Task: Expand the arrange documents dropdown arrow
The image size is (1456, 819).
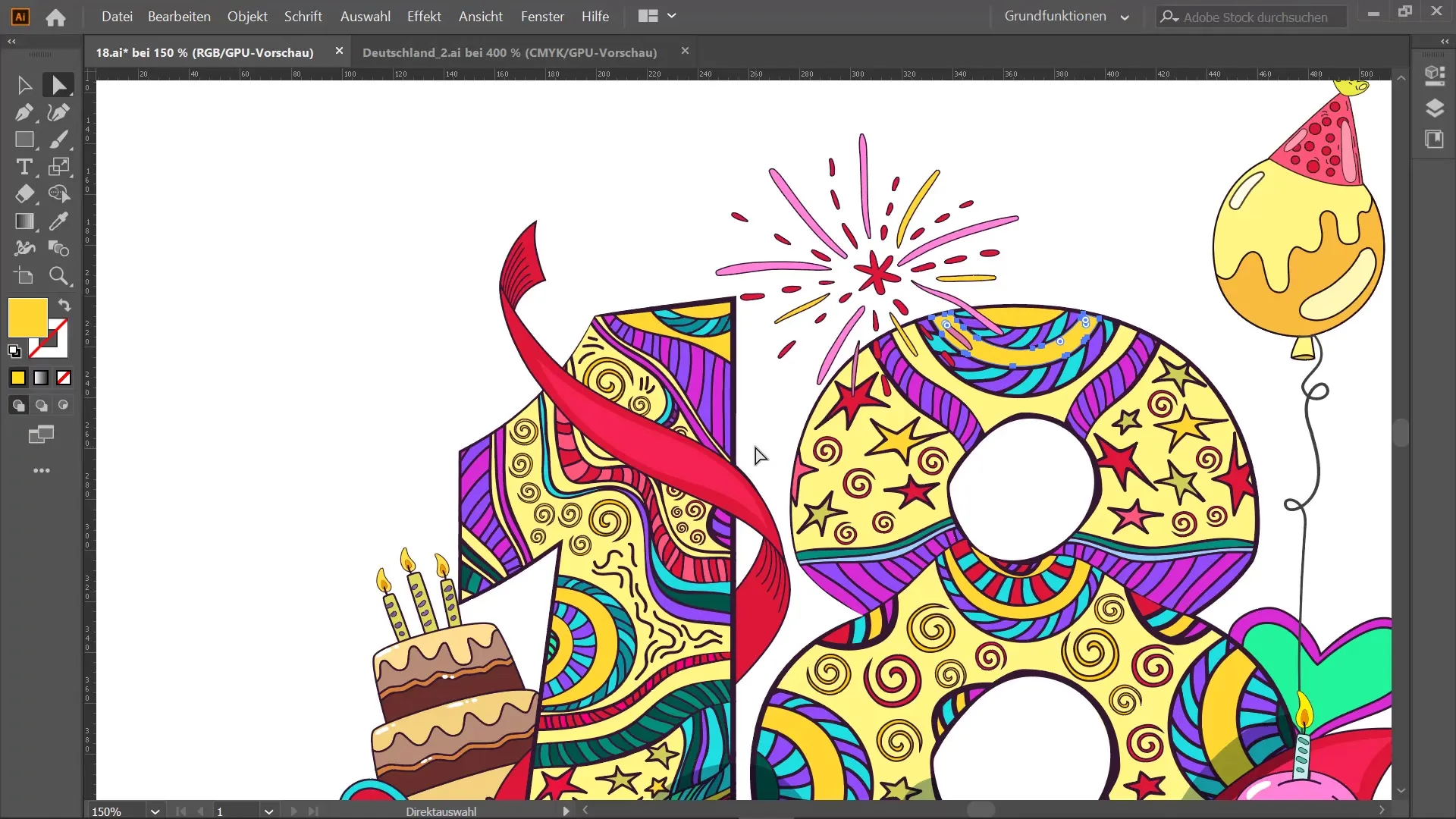Action: click(x=672, y=16)
